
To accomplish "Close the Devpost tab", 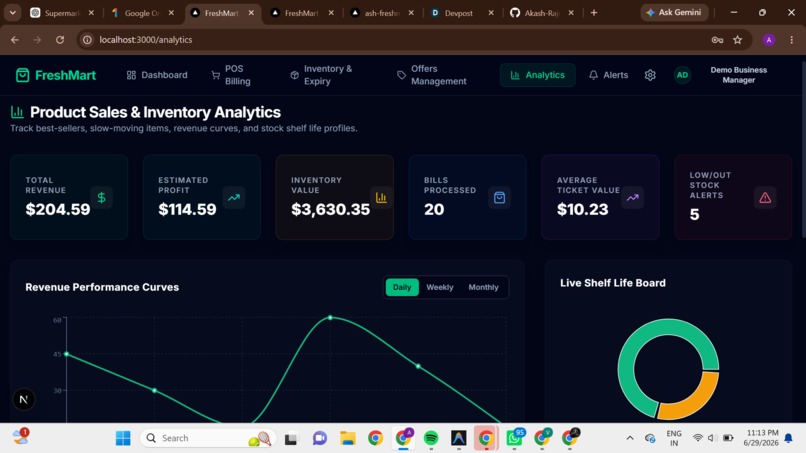I will coord(491,13).
